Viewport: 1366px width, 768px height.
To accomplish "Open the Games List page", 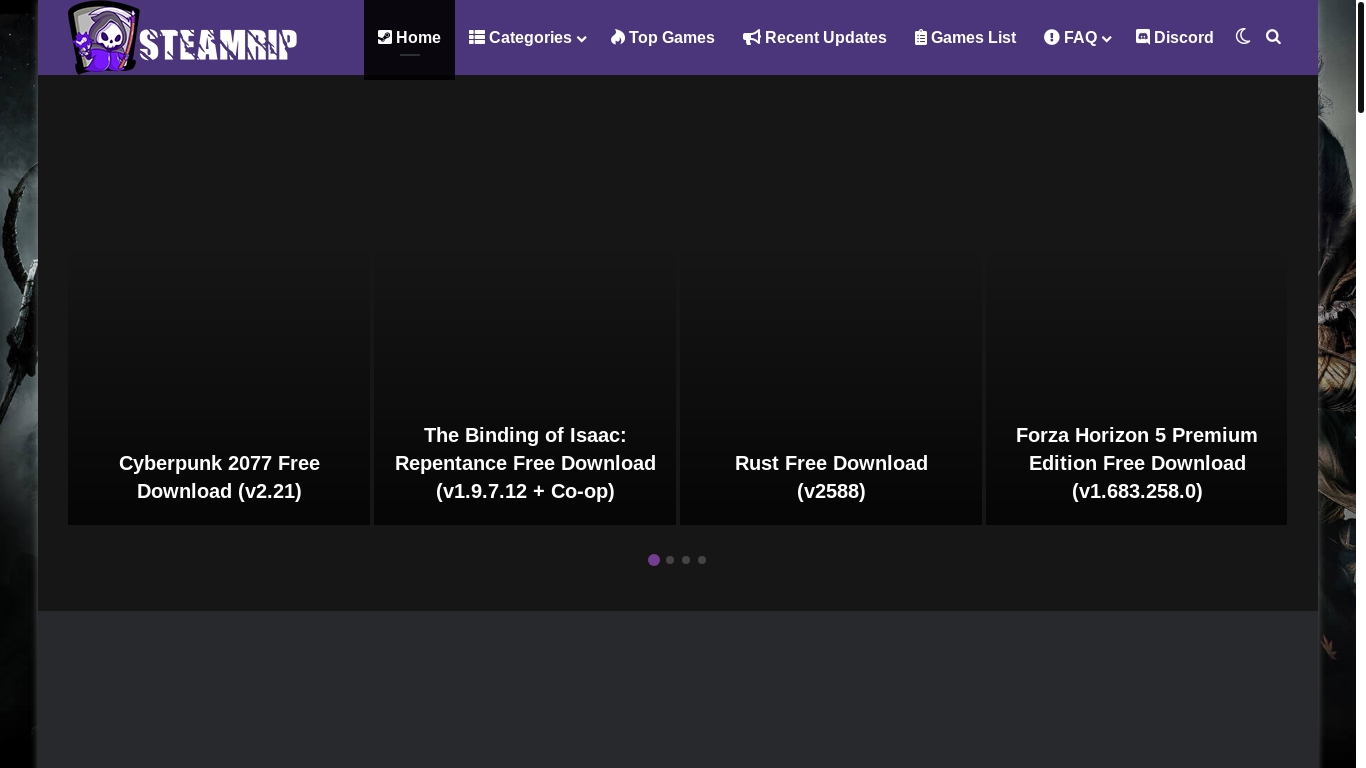I will tap(965, 38).
